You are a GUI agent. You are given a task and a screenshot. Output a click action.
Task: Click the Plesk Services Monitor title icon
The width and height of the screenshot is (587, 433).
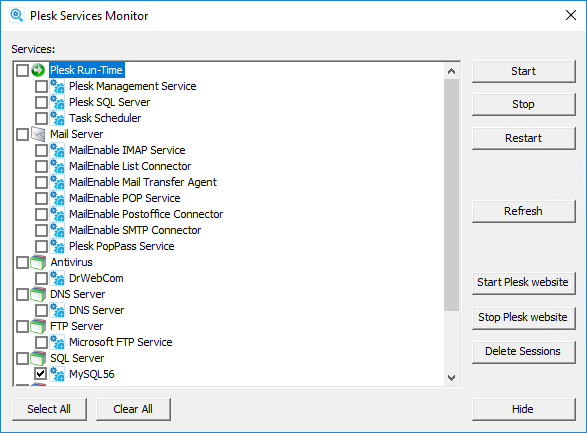pos(16,15)
